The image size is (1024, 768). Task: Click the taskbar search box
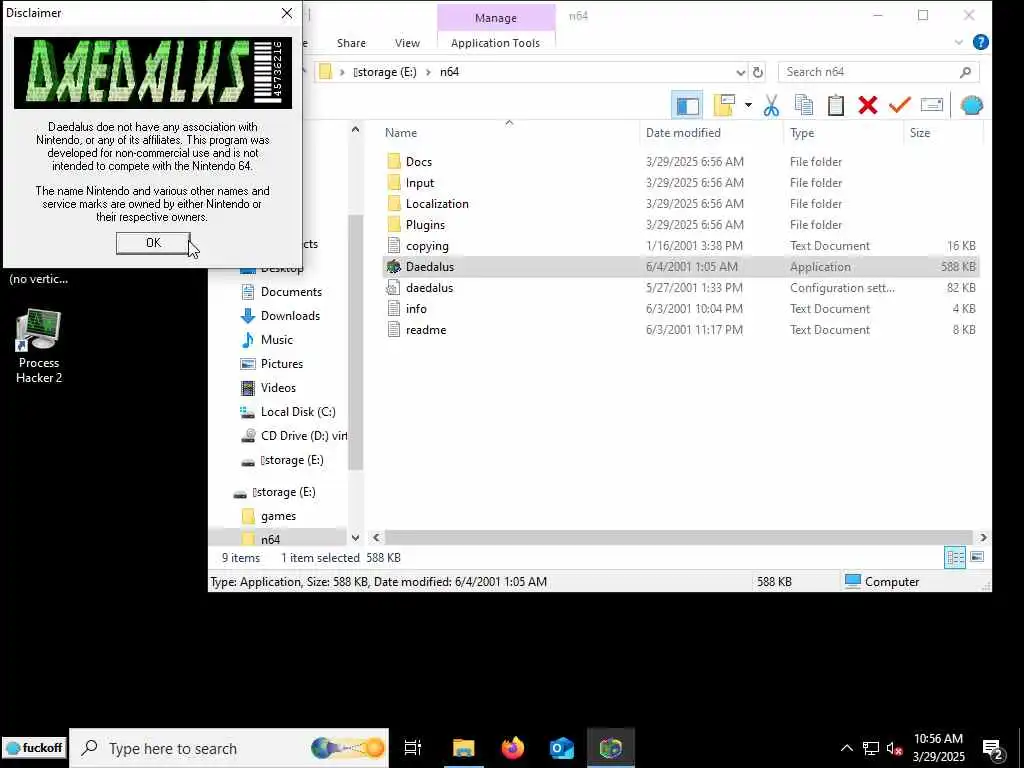tap(229, 748)
